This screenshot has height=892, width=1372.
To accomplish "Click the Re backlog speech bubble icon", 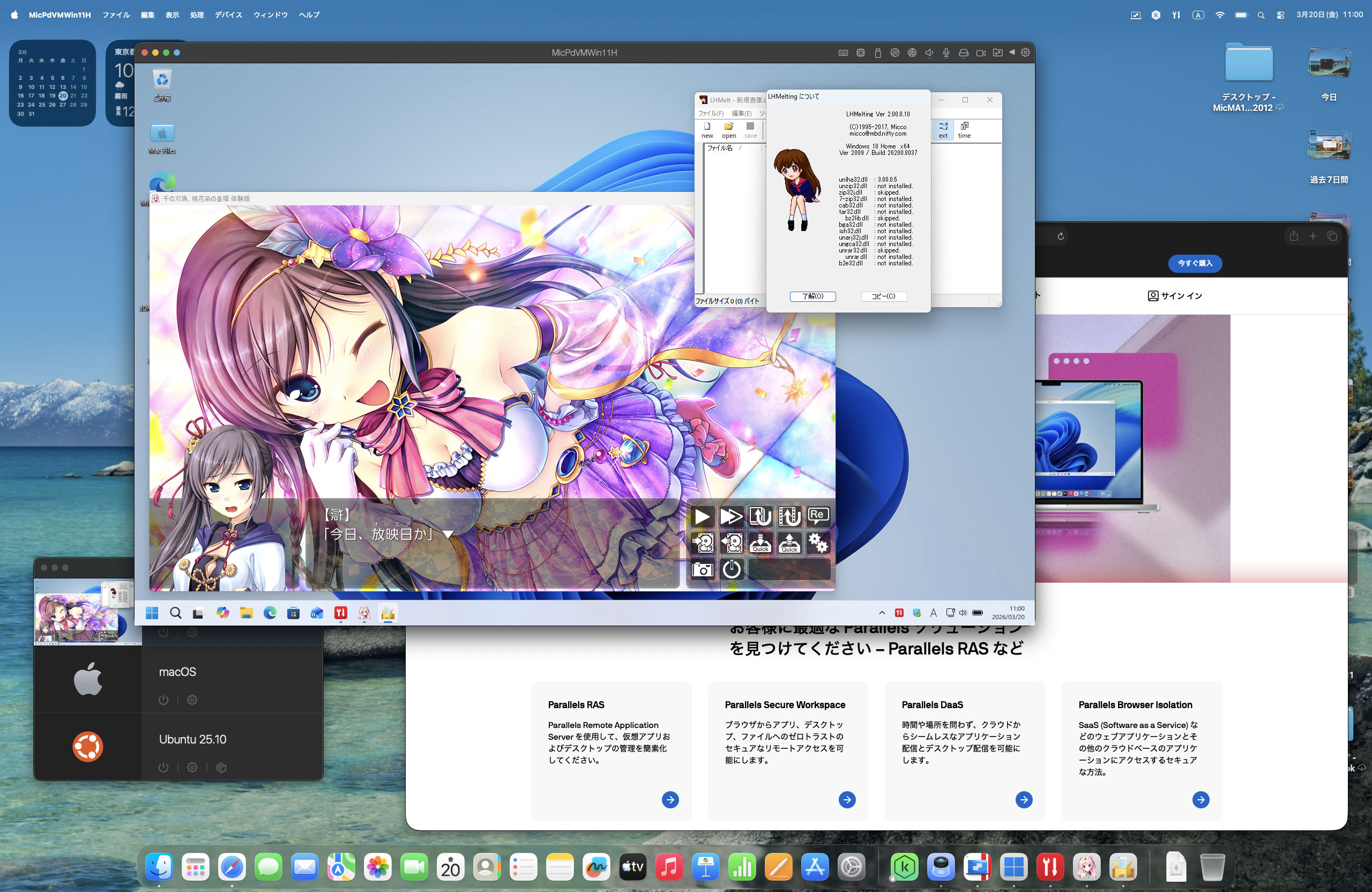I will (818, 516).
